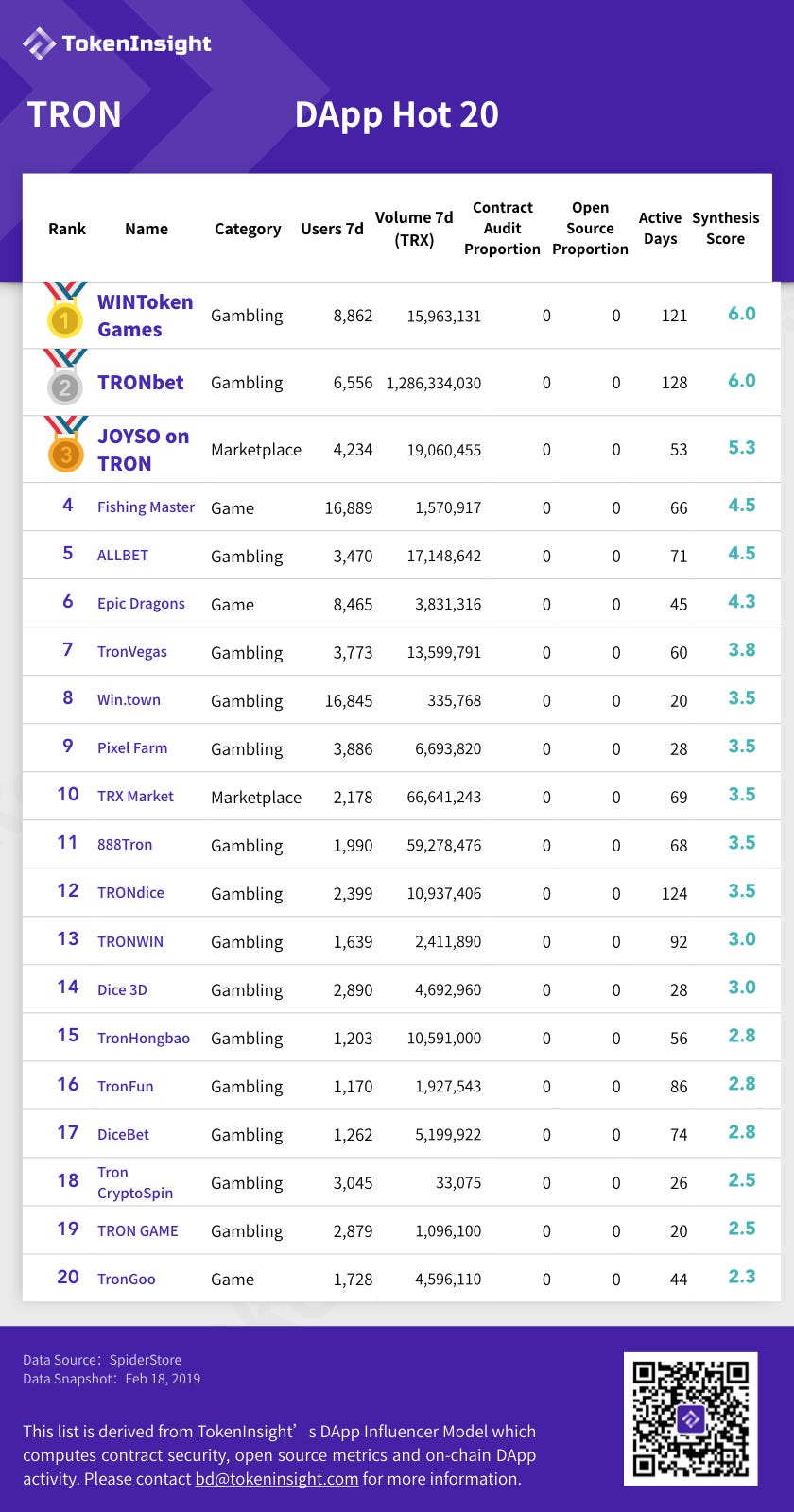Select the Tron CryptoSpin entry
The height and width of the screenshot is (1512, 794).
pos(135,1182)
